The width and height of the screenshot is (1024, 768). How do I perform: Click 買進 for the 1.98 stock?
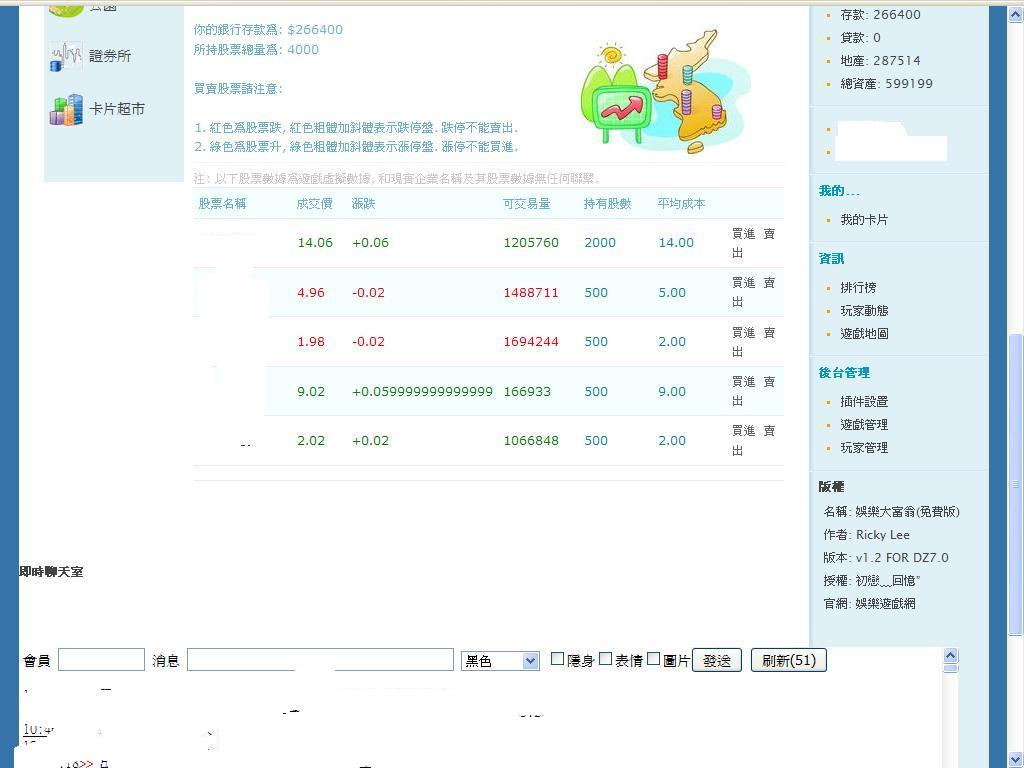[743, 333]
